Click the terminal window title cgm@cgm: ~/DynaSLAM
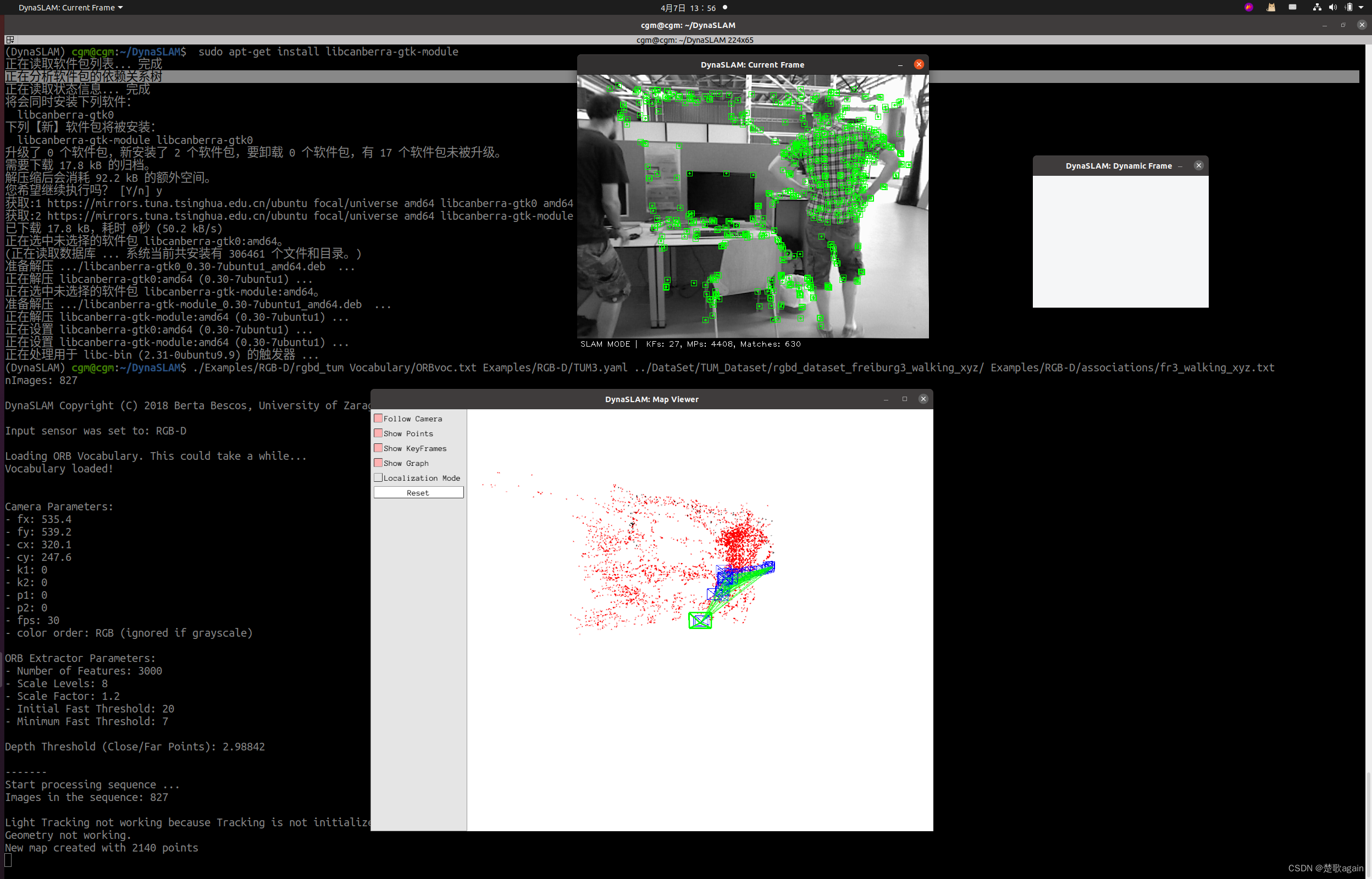Image resolution: width=1372 pixels, height=879 pixels. click(688, 25)
